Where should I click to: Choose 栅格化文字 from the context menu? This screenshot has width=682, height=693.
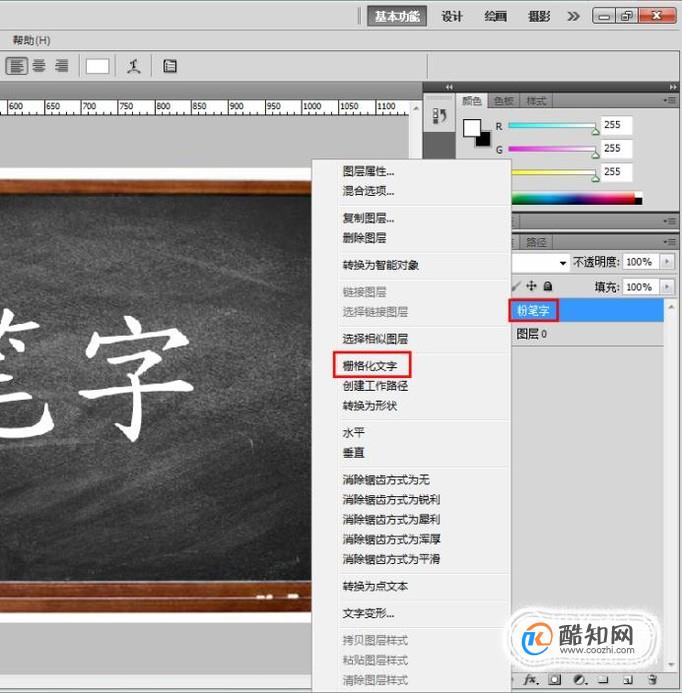pyautogui.click(x=370, y=366)
